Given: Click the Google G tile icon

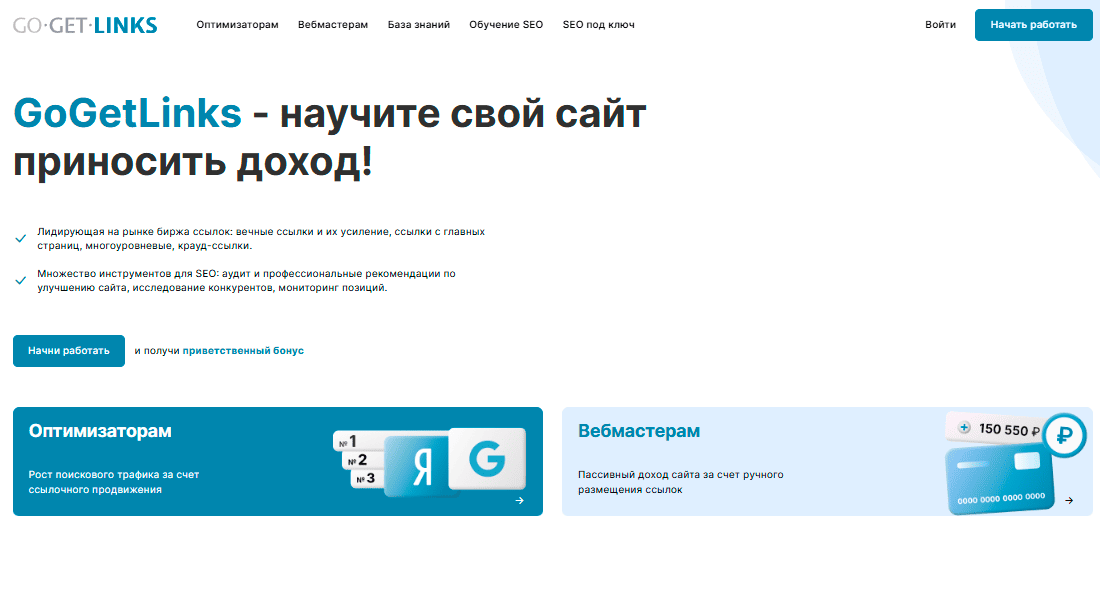Looking at the screenshot, I should coord(488,458).
